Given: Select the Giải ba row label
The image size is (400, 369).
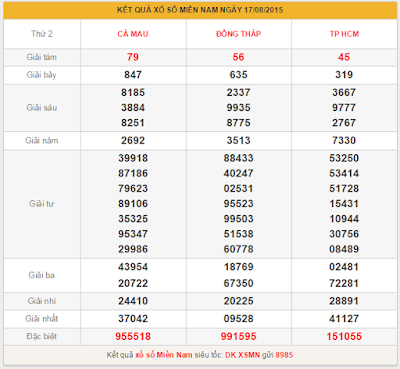Looking at the screenshot, I should (x=42, y=275).
